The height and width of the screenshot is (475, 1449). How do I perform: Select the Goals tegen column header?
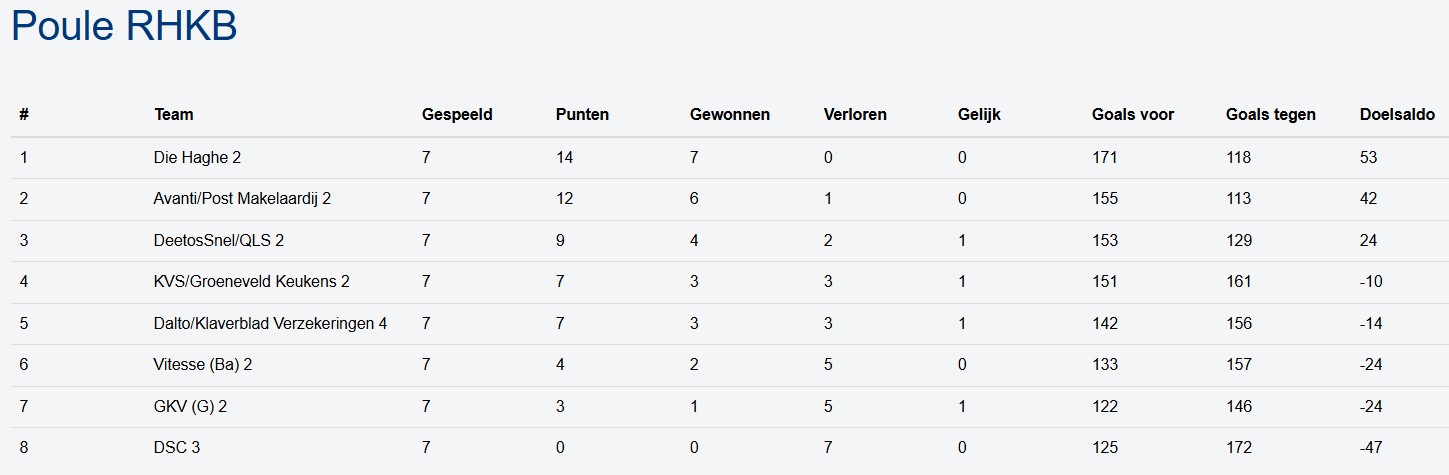(1270, 114)
